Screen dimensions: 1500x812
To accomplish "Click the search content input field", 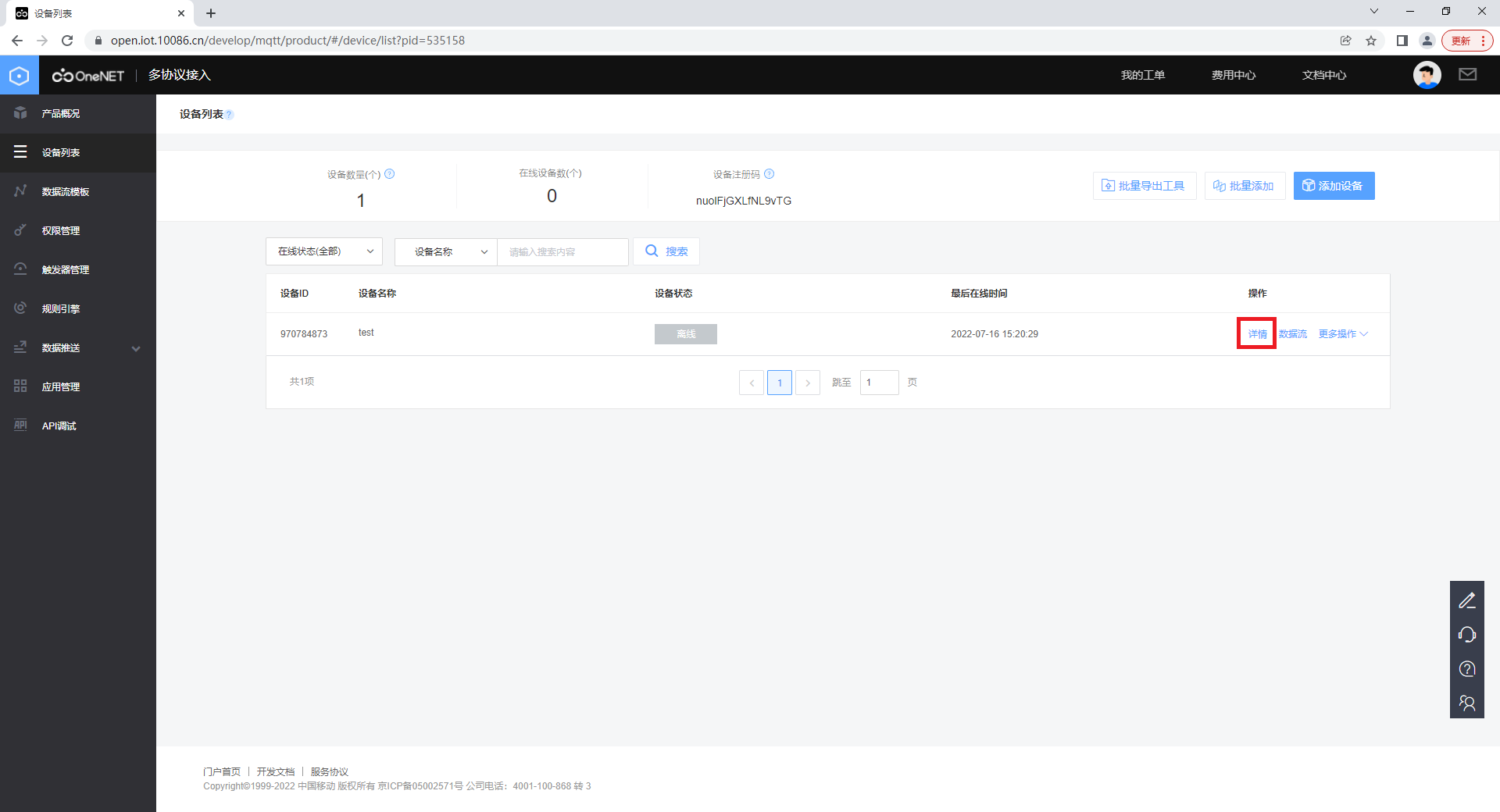I will click(562, 252).
